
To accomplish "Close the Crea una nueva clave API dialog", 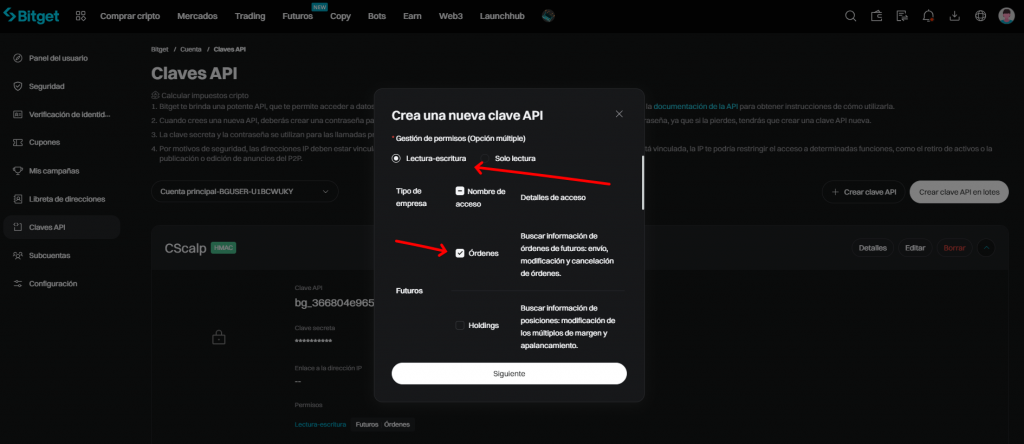I will click(619, 114).
